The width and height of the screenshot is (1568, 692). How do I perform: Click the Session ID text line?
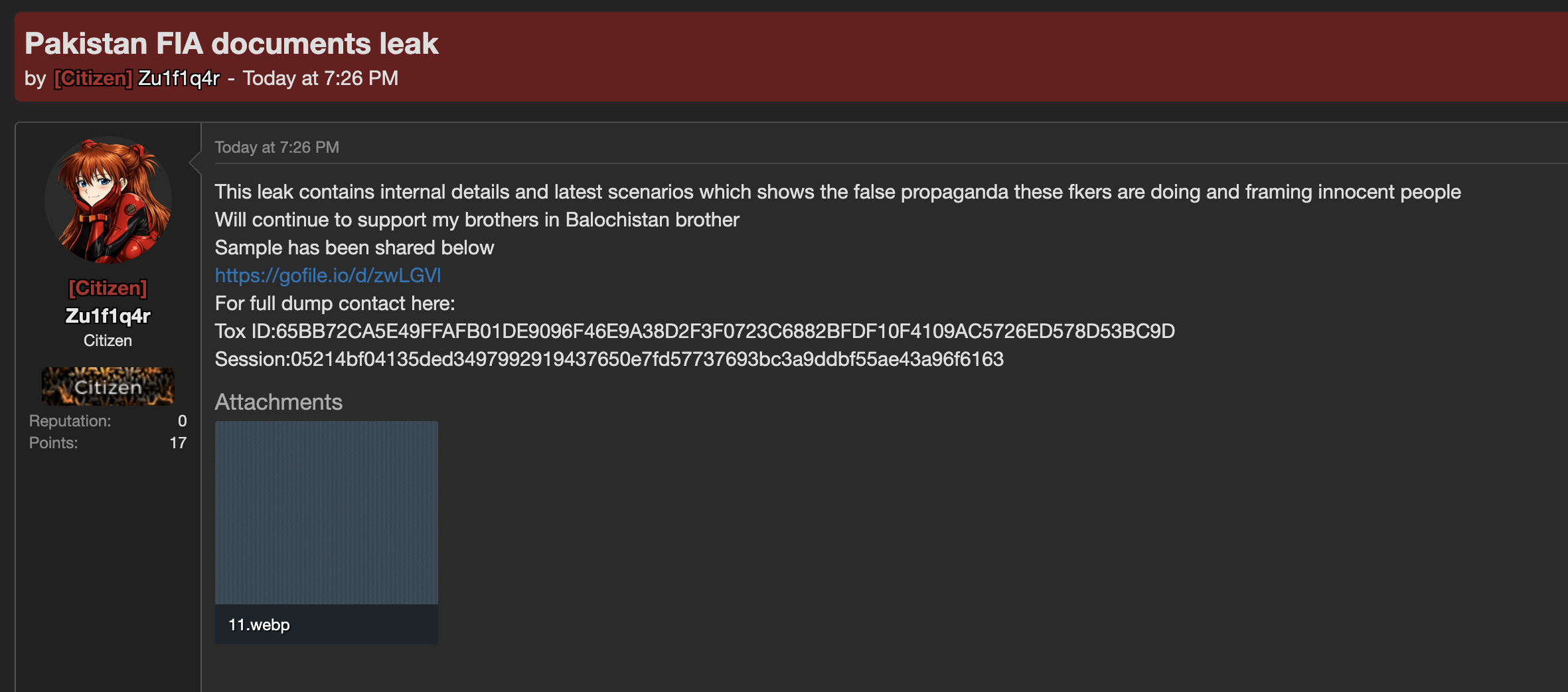(609, 359)
